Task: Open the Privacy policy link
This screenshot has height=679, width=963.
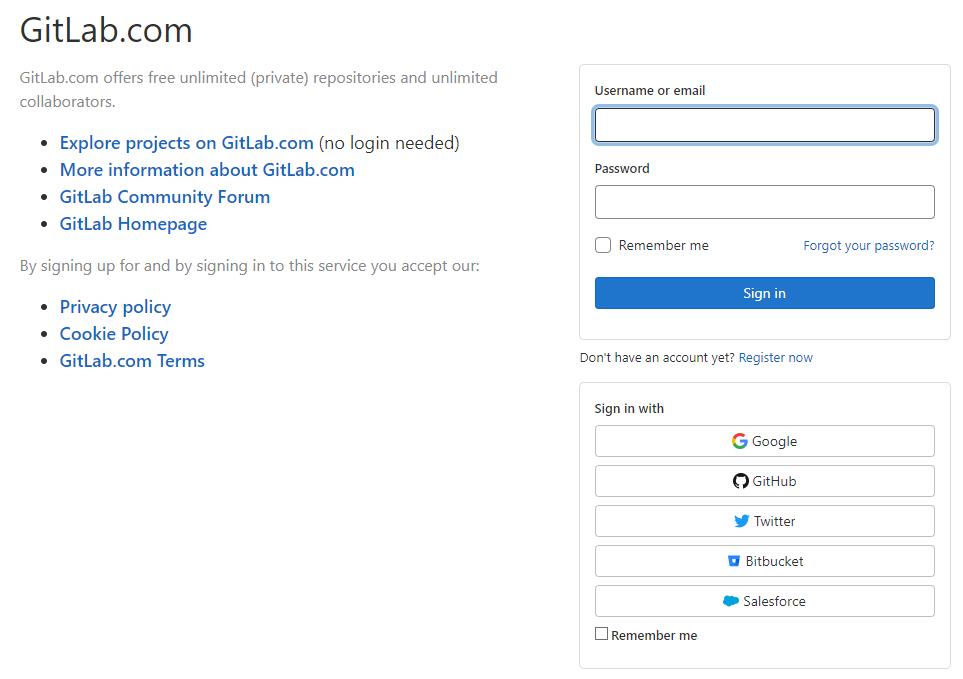Action: 115,307
